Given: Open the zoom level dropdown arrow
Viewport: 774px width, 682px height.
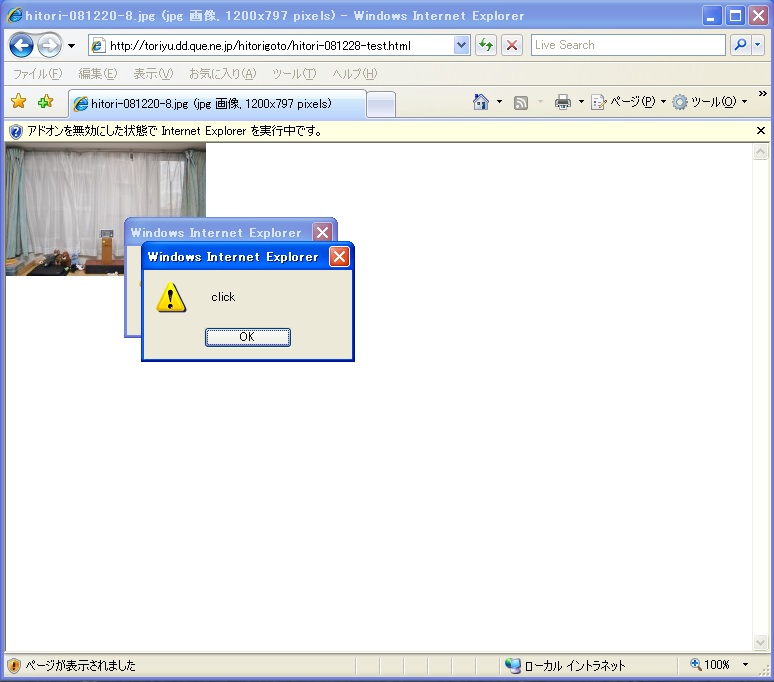Looking at the screenshot, I should pos(745,665).
